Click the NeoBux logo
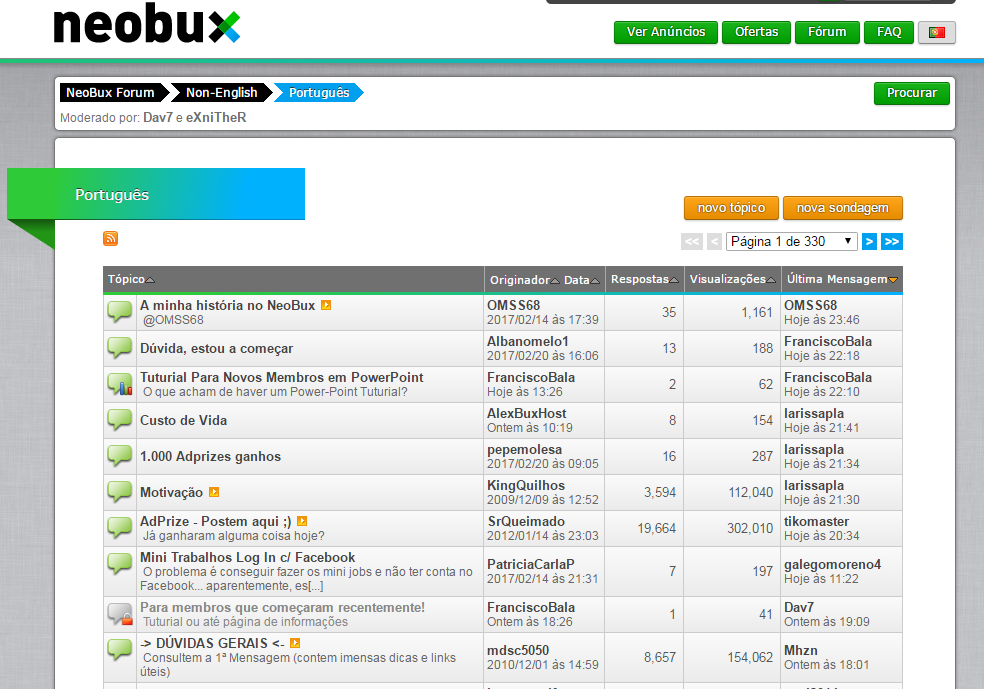The height and width of the screenshot is (689, 984). point(146,27)
